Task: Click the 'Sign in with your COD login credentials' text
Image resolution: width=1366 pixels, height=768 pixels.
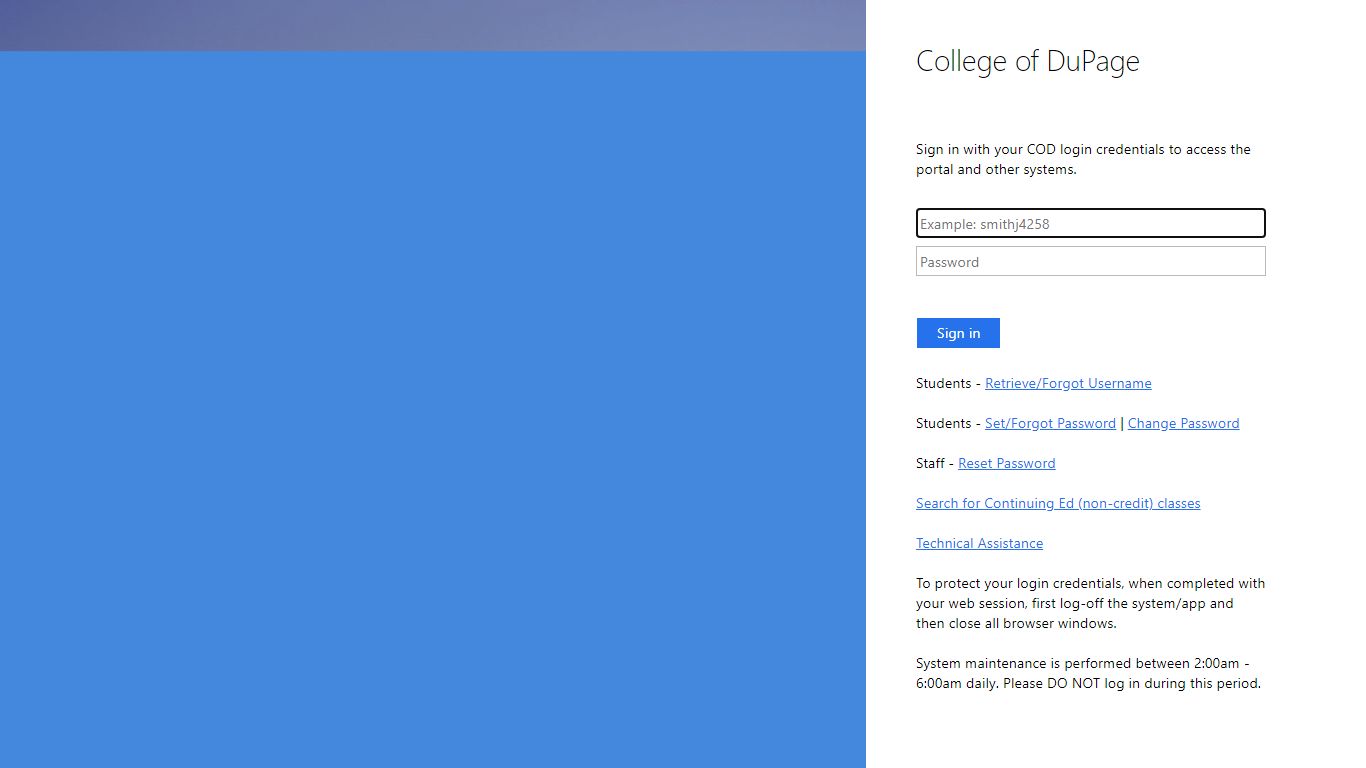Action: point(1083,159)
